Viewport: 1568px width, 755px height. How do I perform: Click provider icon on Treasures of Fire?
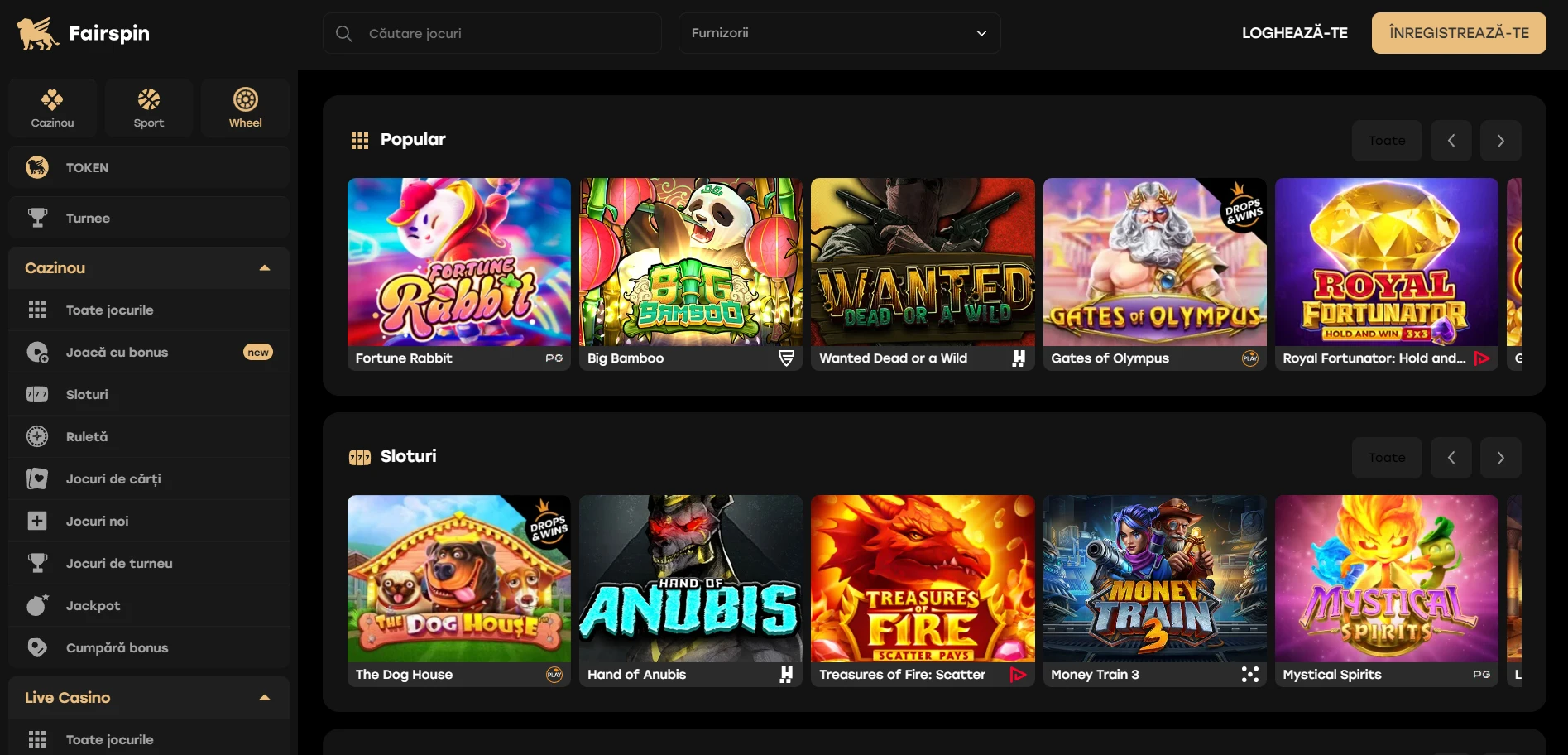[1019, 675]
